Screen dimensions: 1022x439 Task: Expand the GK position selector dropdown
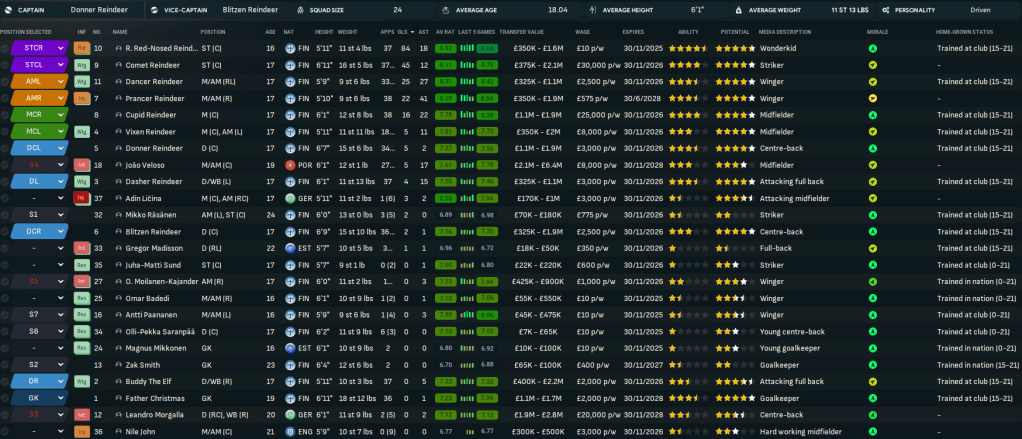coord(61,398)
